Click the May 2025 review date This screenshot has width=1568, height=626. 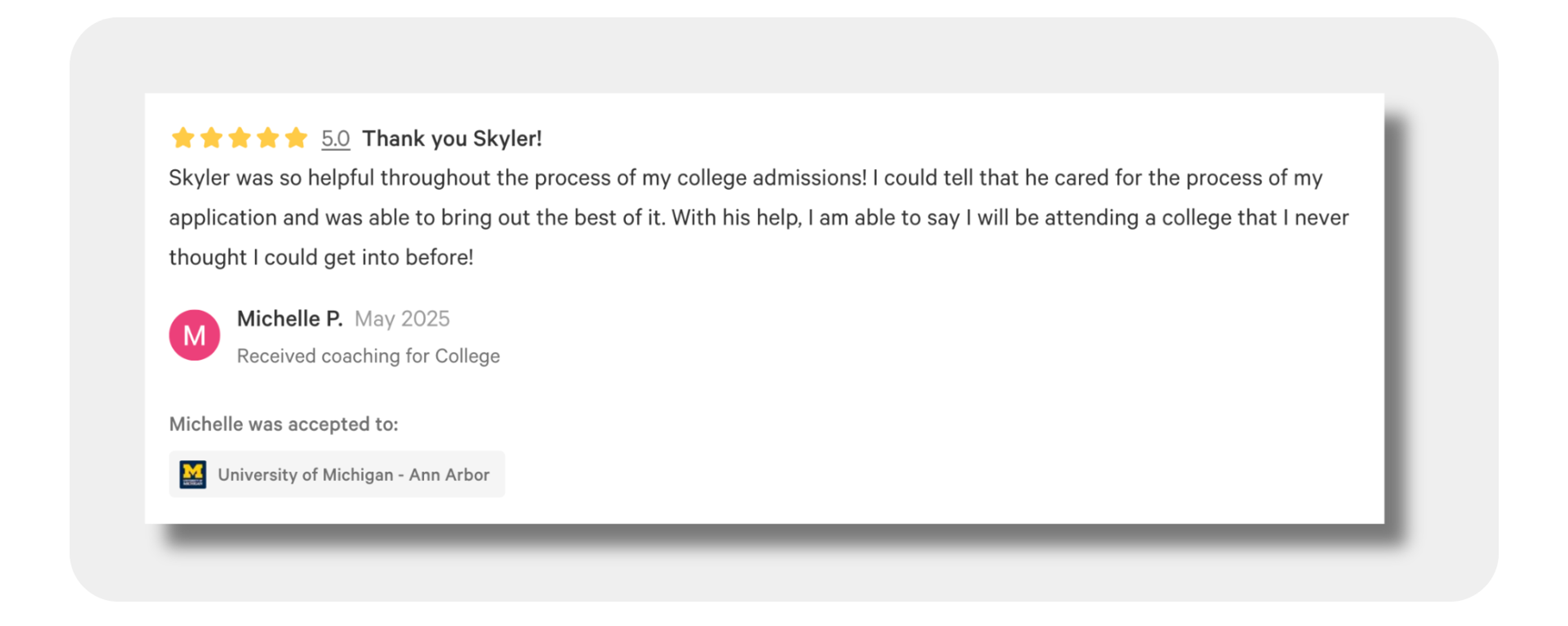coord(402,318)
